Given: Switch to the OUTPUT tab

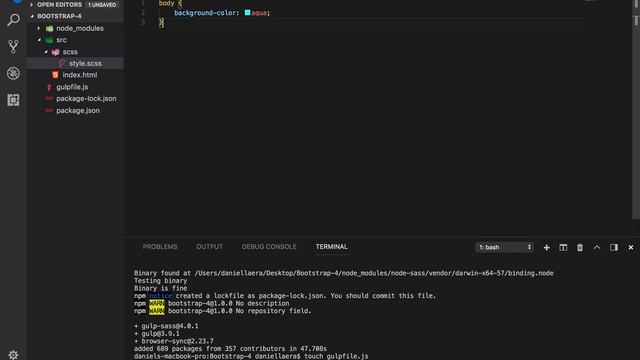Looking at the screenshot, I should (209, 247).
